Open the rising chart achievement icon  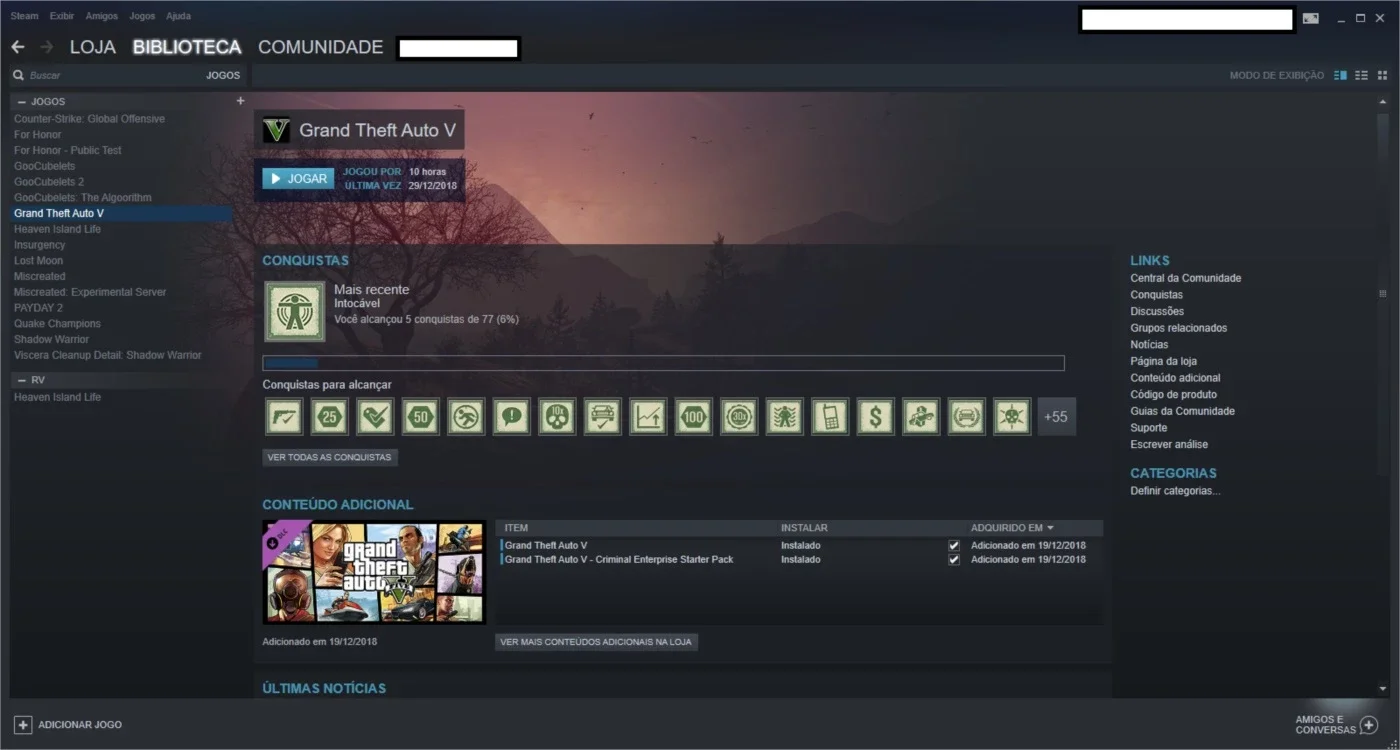[x=648, y=417]
